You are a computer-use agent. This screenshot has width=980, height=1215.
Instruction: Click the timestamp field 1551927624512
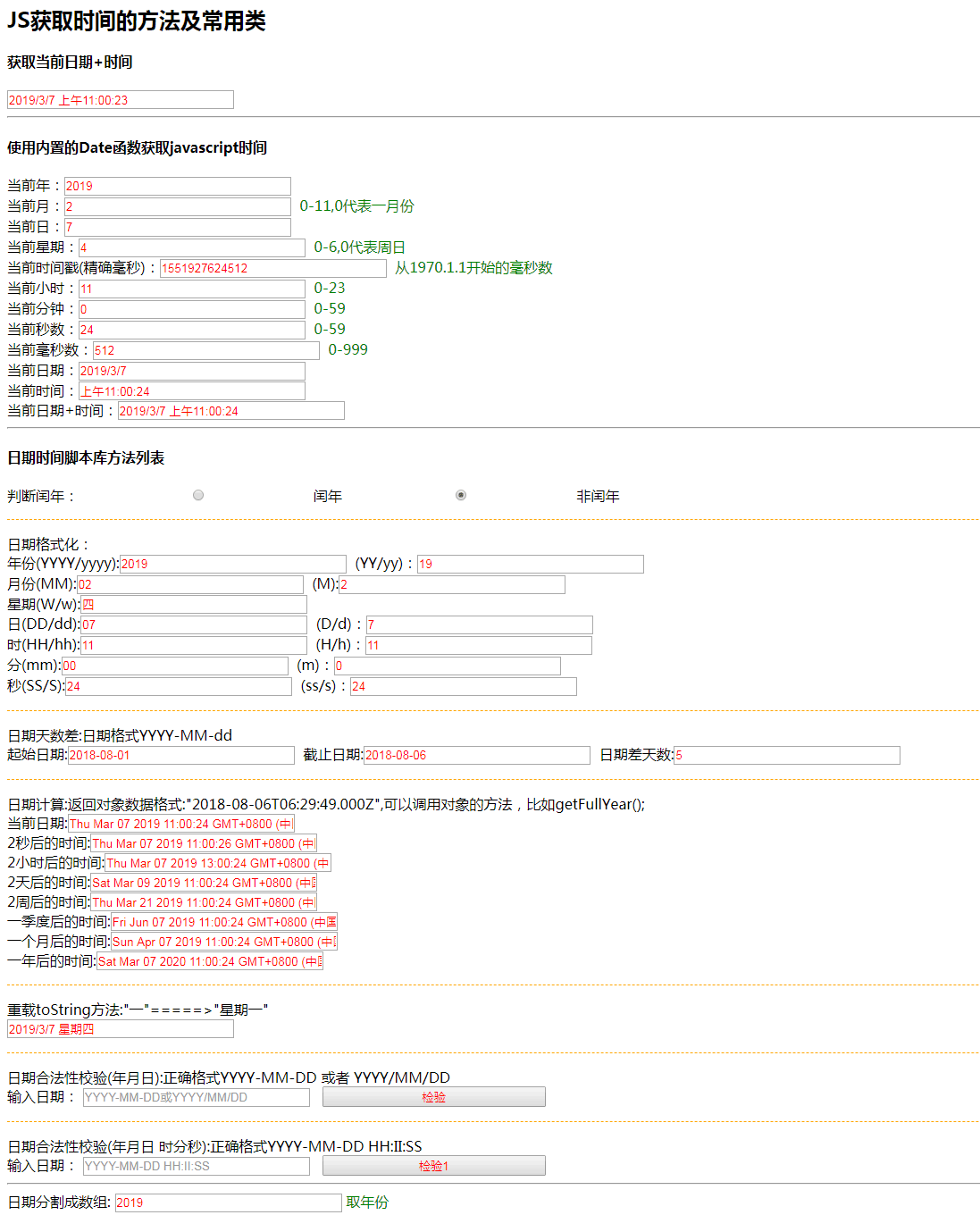tap(273, 268)
